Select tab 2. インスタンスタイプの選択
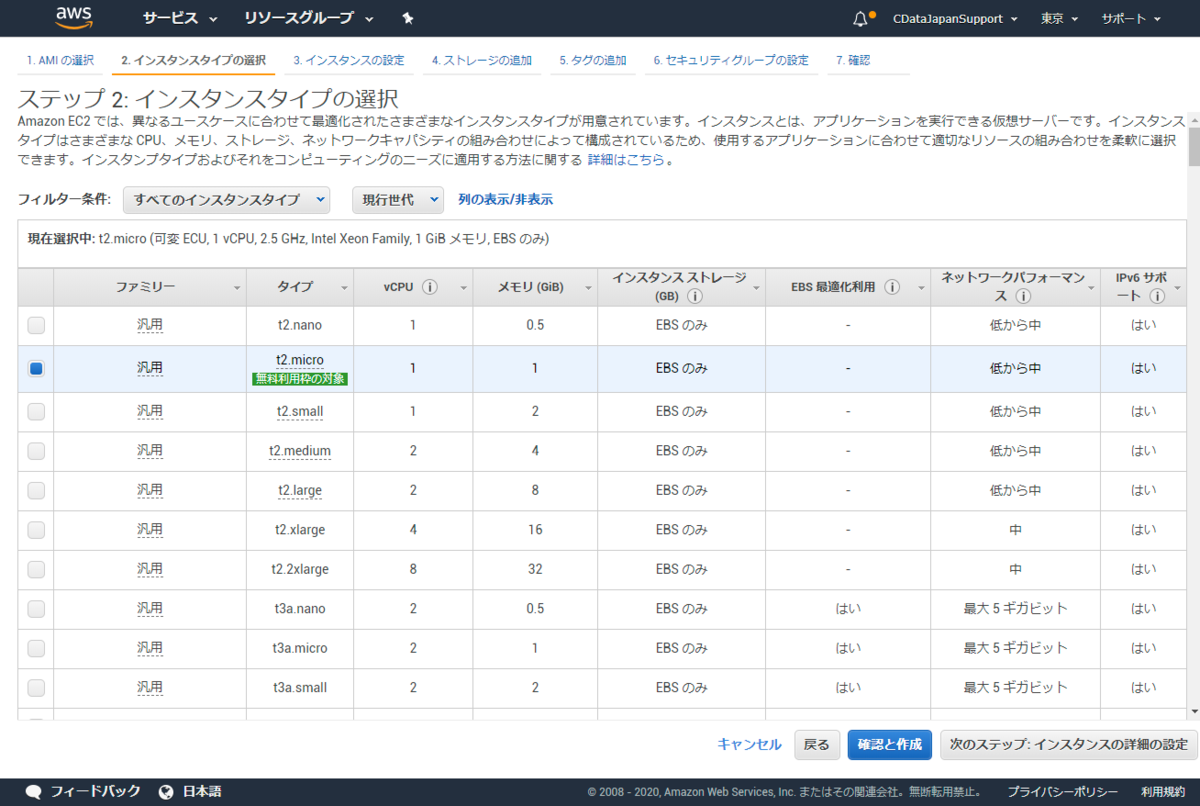The height and width of the screenshot is (806, 1200). coord(194,61)
